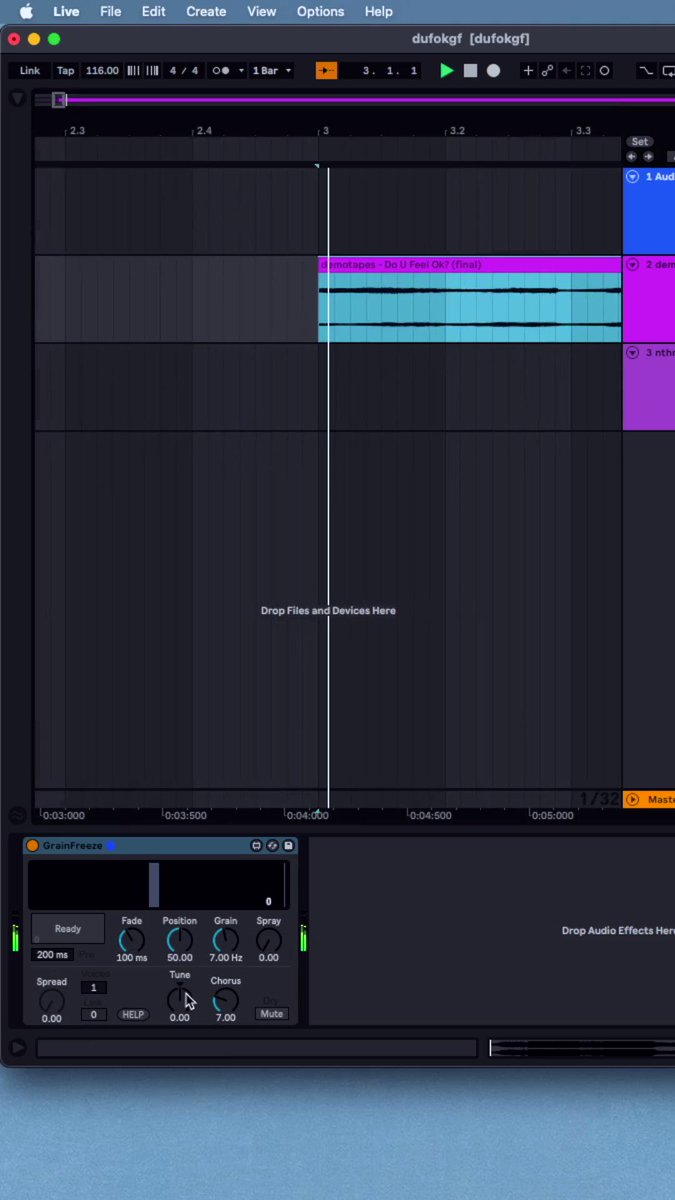675x1200 pixels.
Task: Click the 4 / 4 time signature field
Action: pos(184,71)
